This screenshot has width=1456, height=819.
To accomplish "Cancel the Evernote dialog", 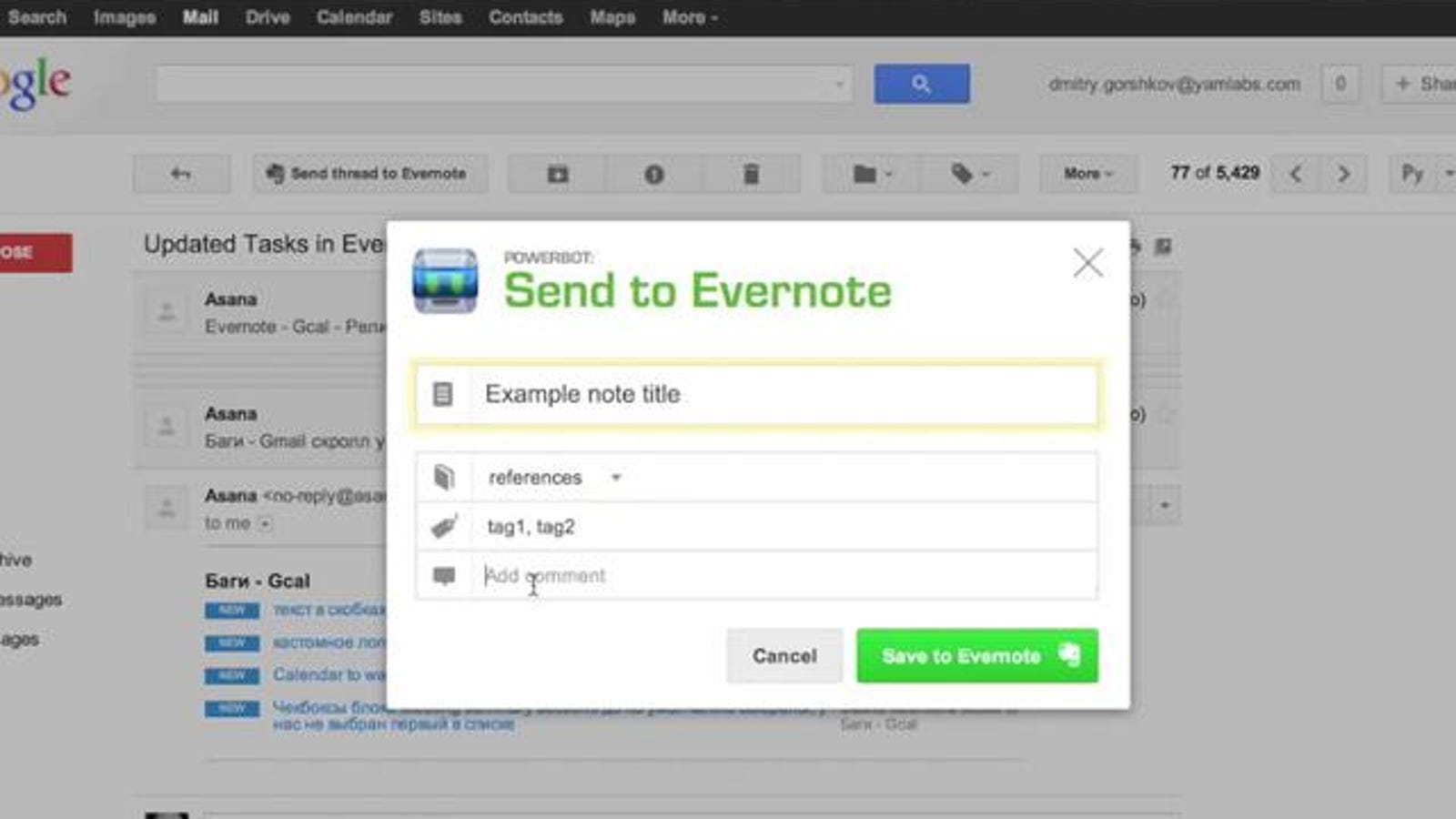I will (784, 656).
